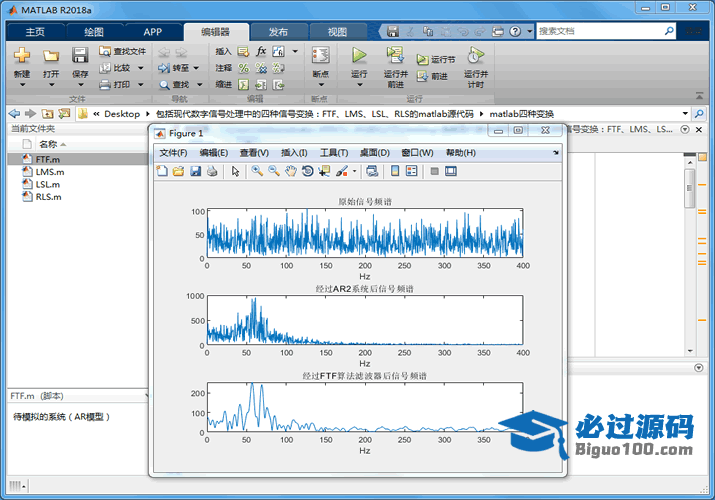Open the dropdown arrow next to 比较
This screenshot has width=715, height=500.
coord(140,68)
